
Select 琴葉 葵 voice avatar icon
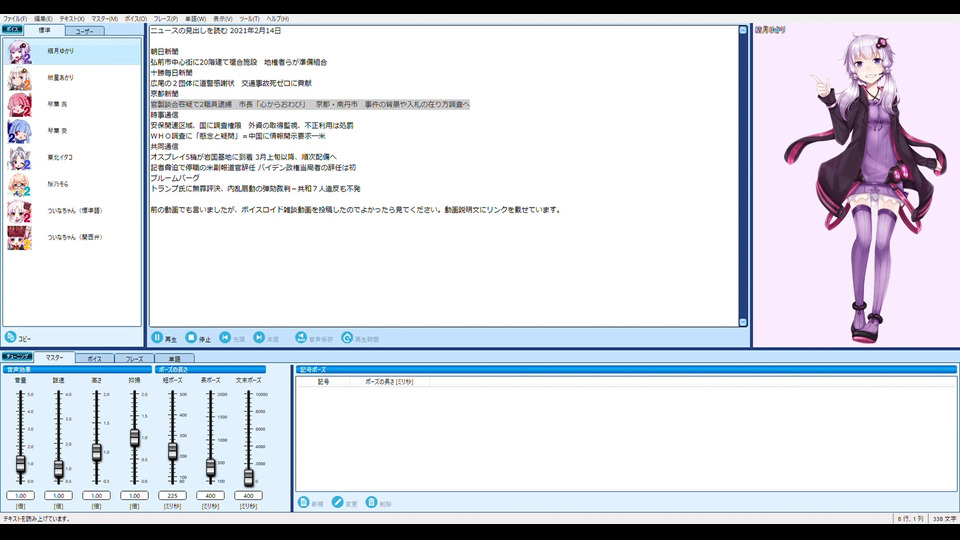click(x=20, y=132)
